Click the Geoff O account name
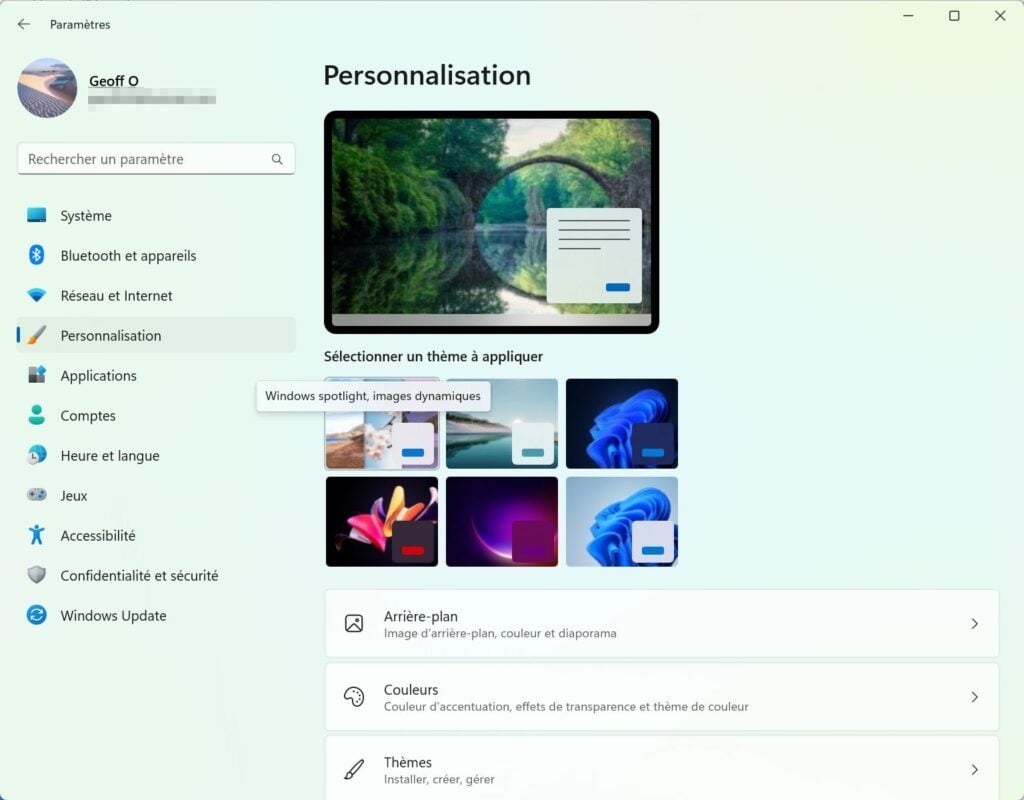The height and width of the screenshot is (800, 1024). [x=114, y=81]
